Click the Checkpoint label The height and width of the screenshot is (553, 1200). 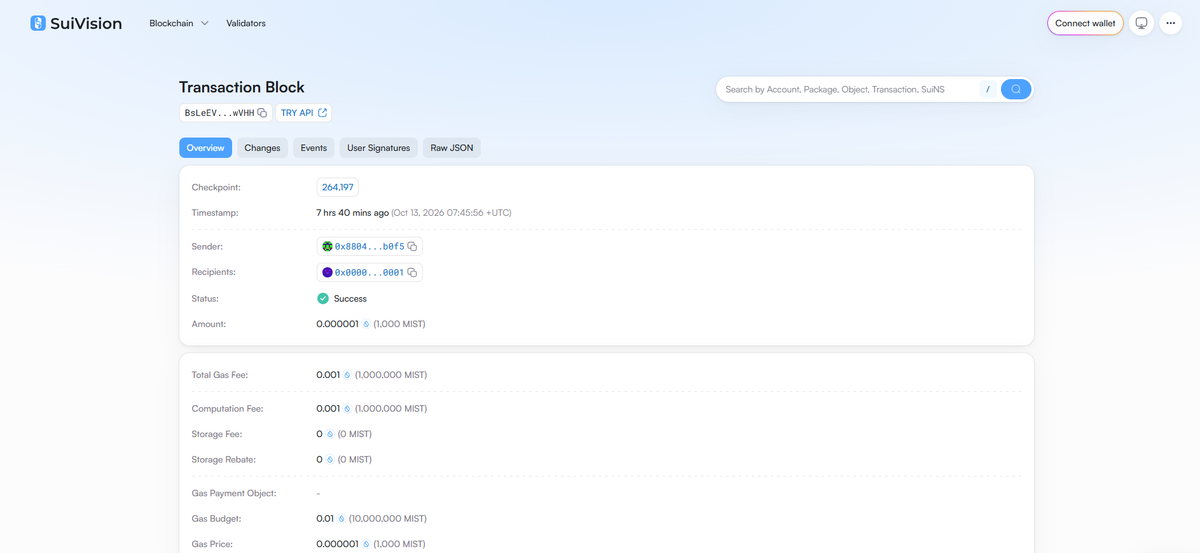(216, 187)
